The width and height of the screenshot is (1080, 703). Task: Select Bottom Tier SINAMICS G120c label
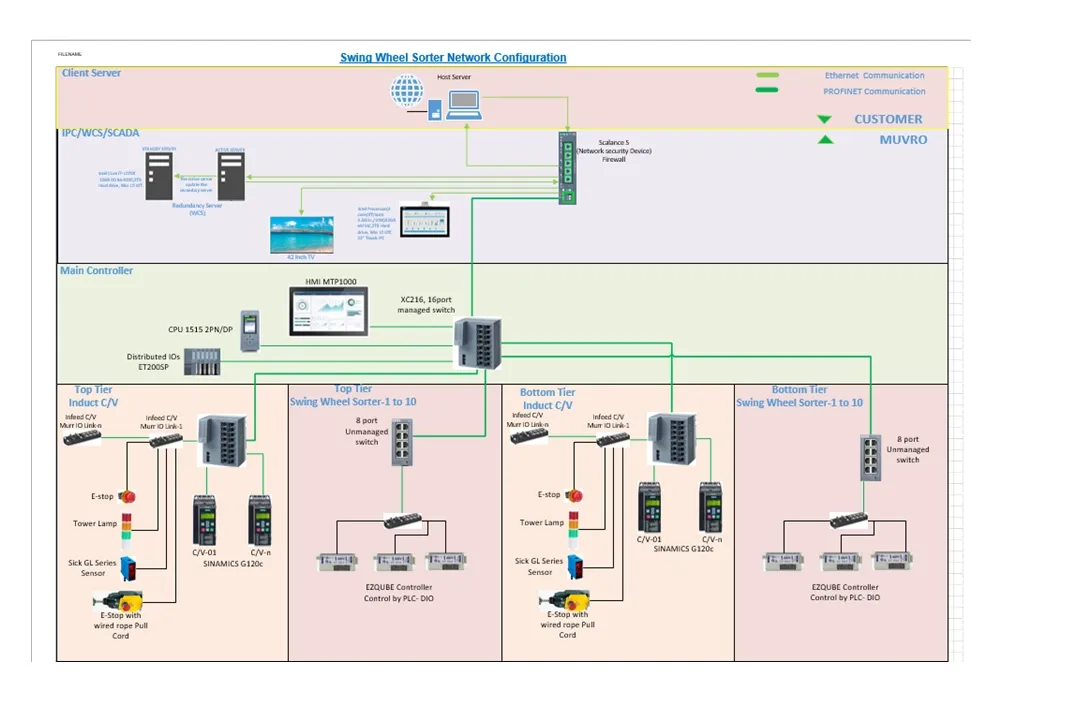[x=683, y=549]
